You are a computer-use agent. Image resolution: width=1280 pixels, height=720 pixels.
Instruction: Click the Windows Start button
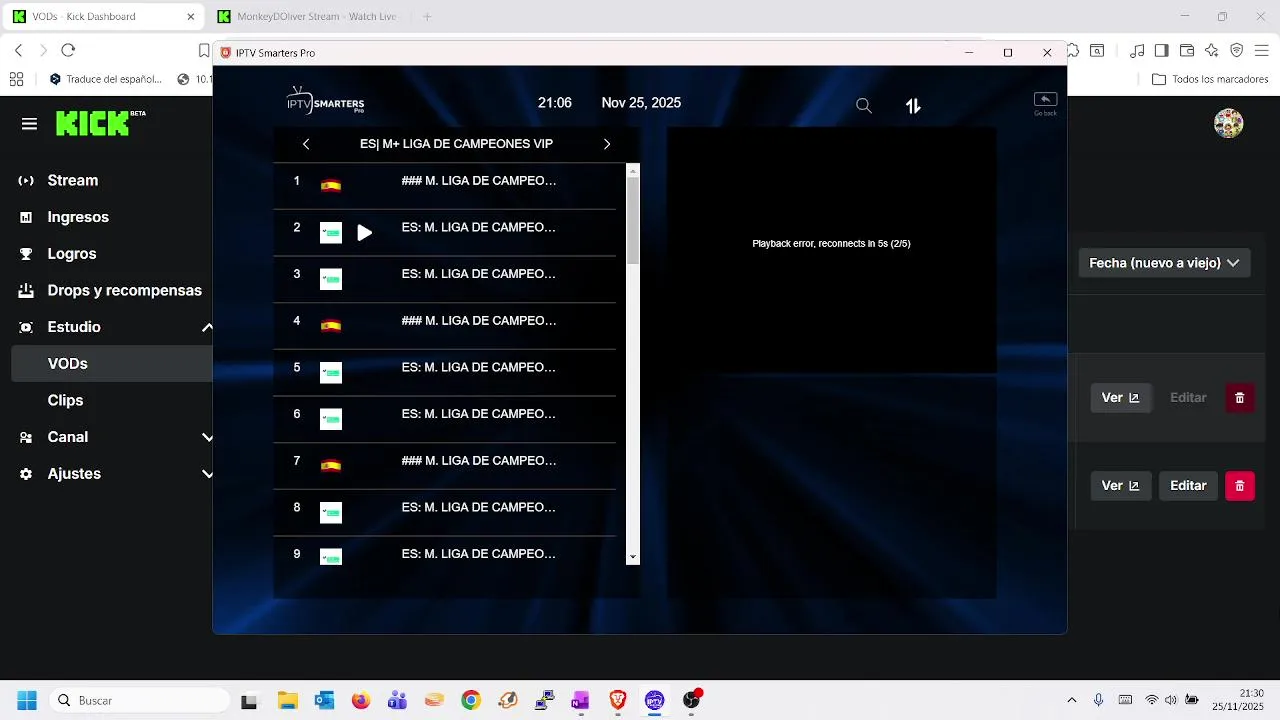pyautogui.click(x=27, y=700)
